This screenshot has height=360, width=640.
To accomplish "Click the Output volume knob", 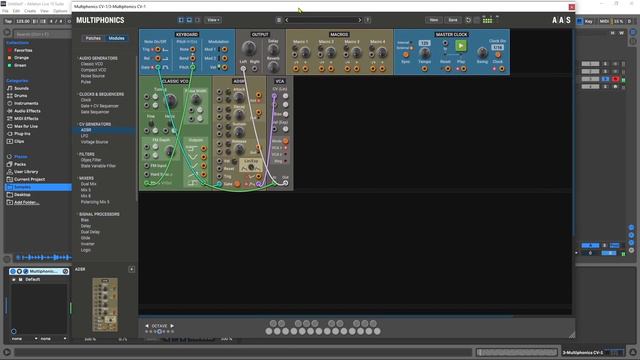I will 249,49.
